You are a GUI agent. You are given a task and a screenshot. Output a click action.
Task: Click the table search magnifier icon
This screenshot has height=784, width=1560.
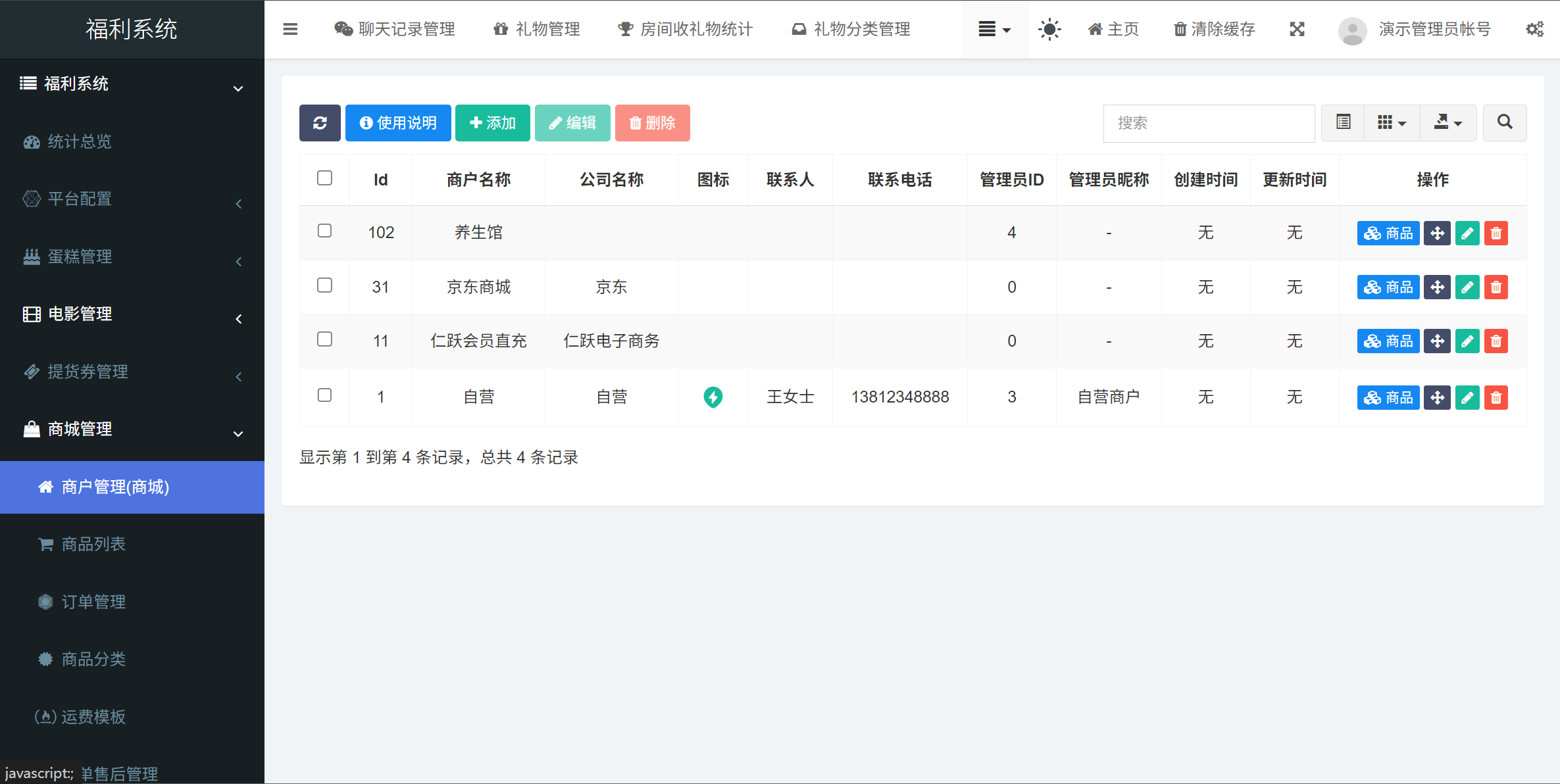click(1505, 122)
